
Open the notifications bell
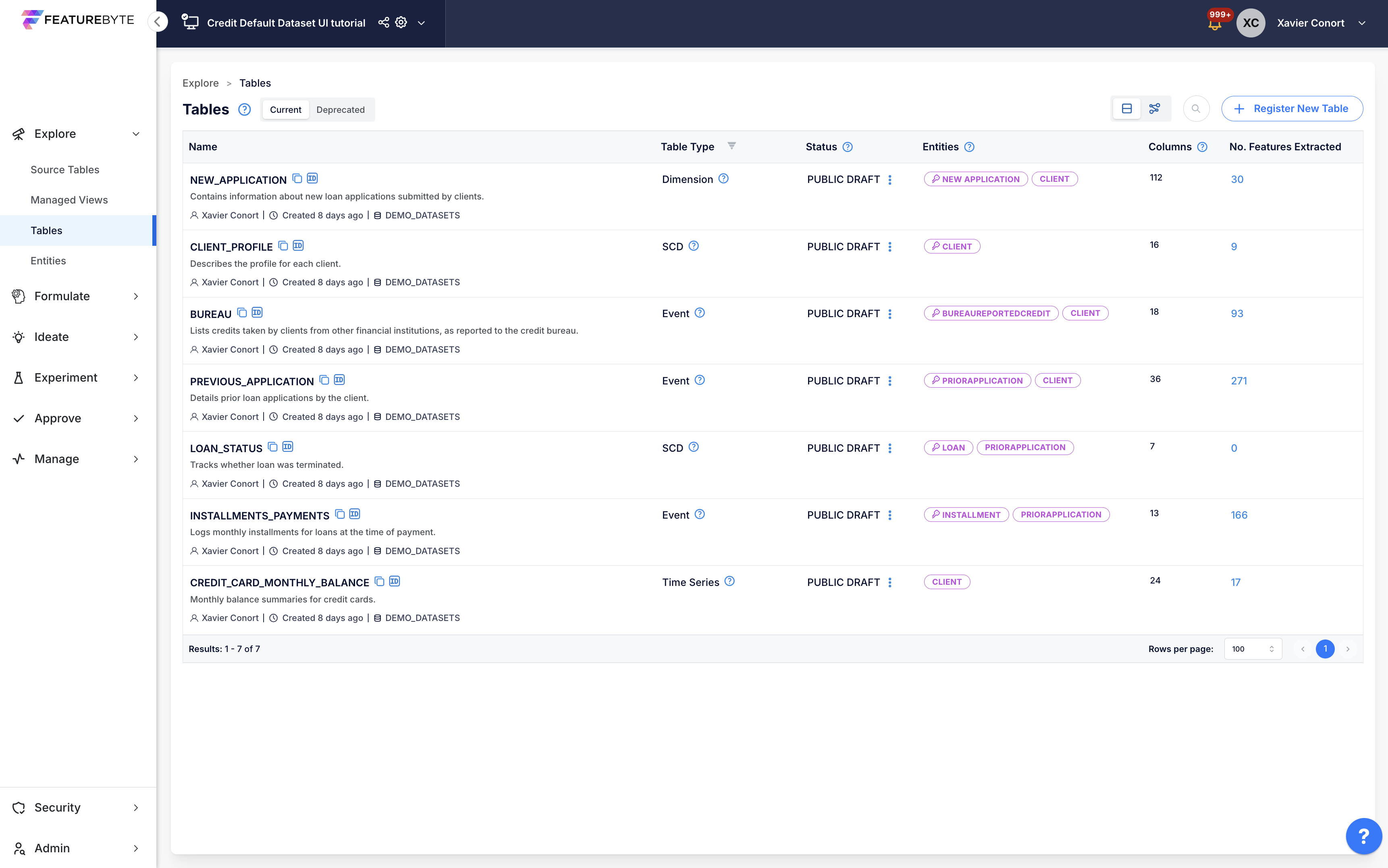1215,25
